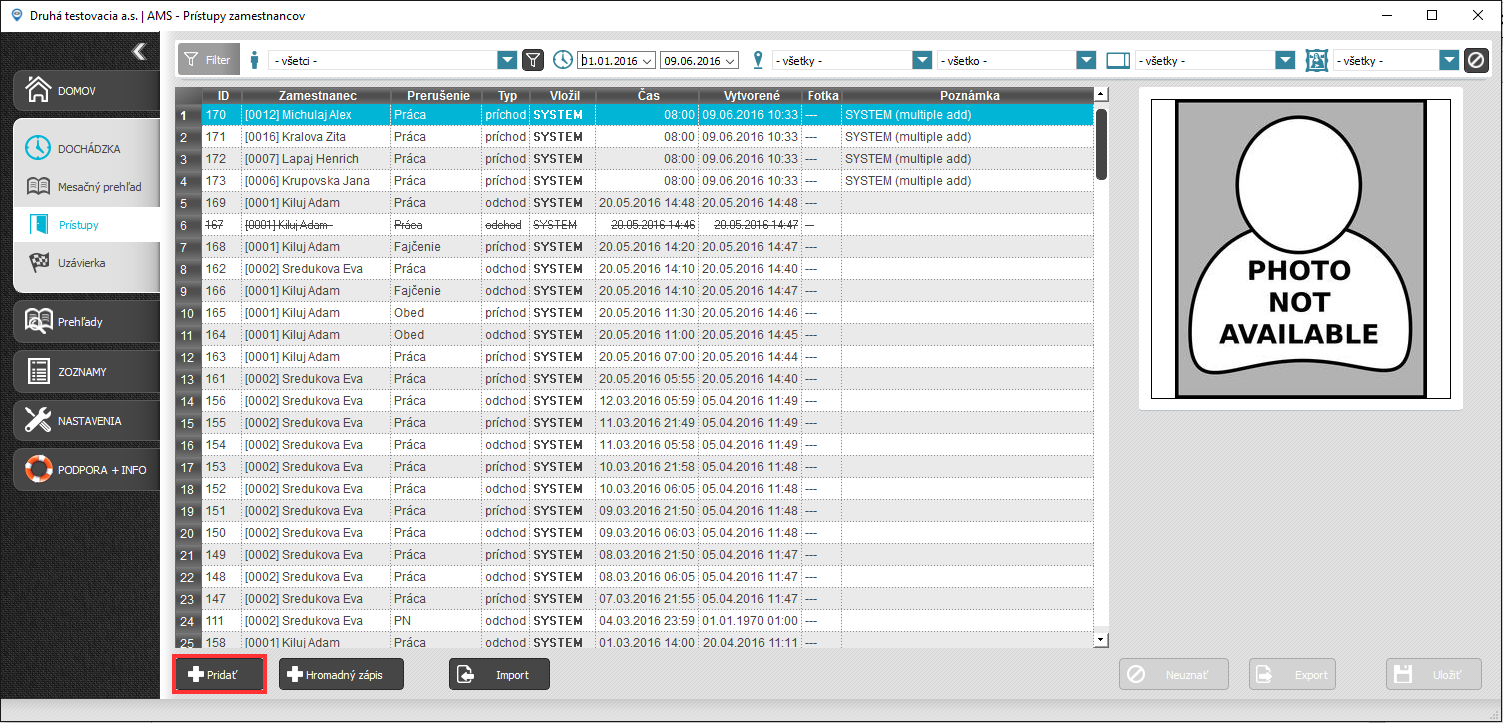Sort by the Vytvorené column header
This screenshot has height=723, width=1503.
[x=751, y=95]
